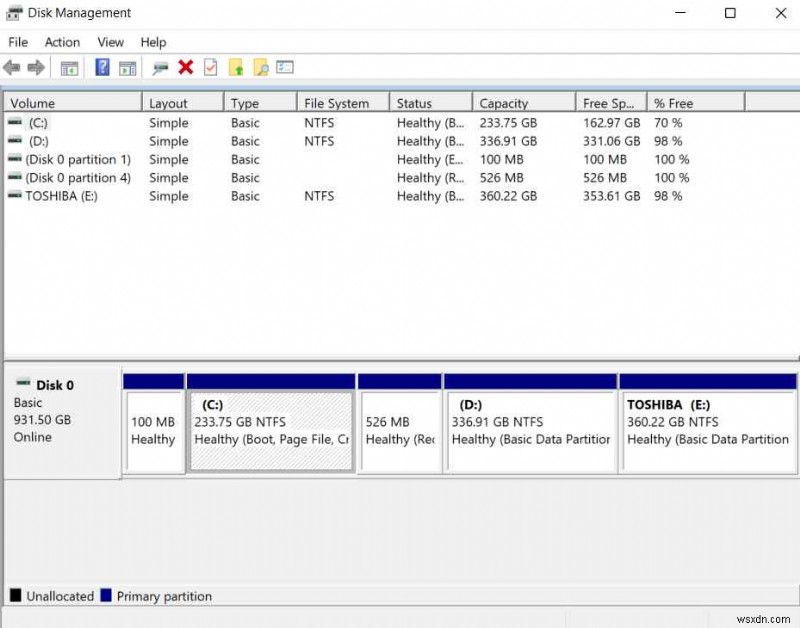The height and width of the screenshot is (628, 800).
Task: Click the Back arrow toolbar icon
Action: coord(12,67)
